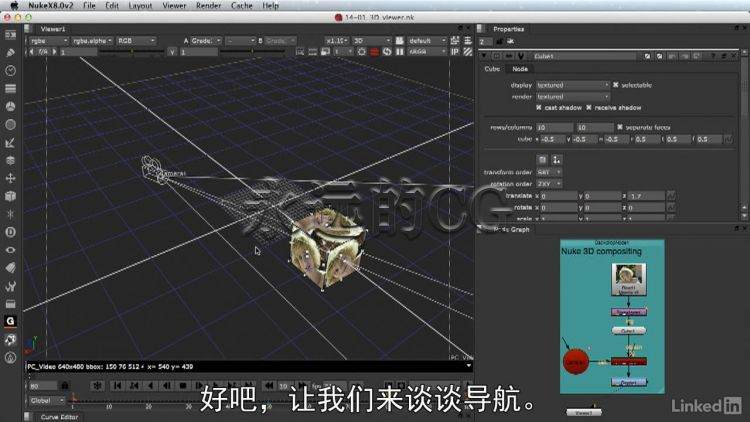Click the gamma slider in viewer
The height and width of the screenshot is (422, 750).
pyautogui.click(x=252, y=52)
